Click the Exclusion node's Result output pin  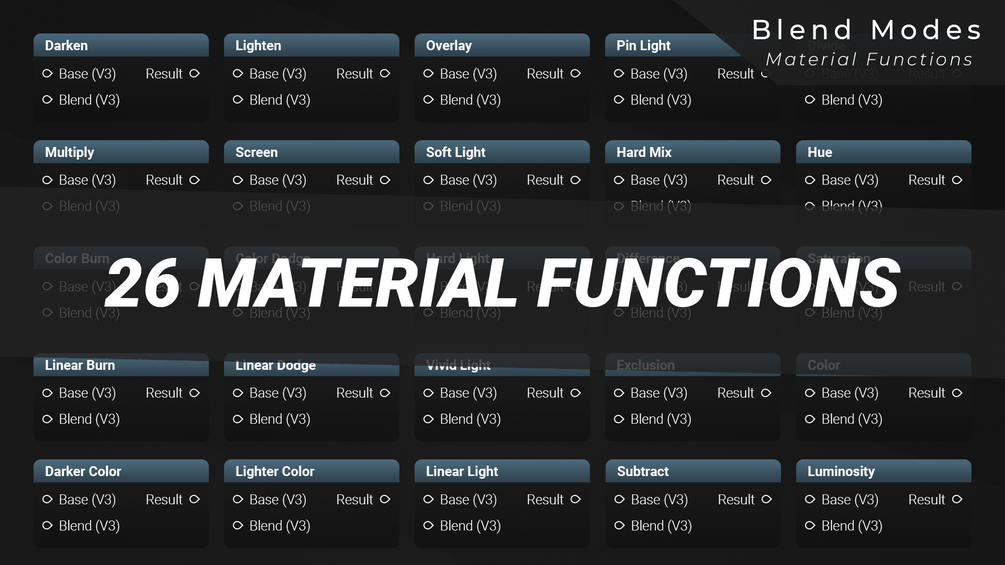766,393
